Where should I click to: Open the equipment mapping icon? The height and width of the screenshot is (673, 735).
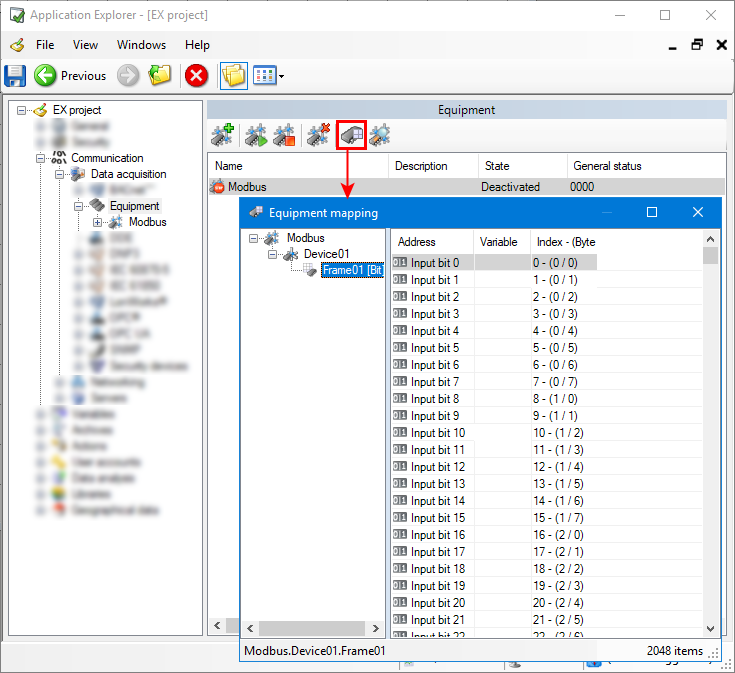[x=351, y=135]
